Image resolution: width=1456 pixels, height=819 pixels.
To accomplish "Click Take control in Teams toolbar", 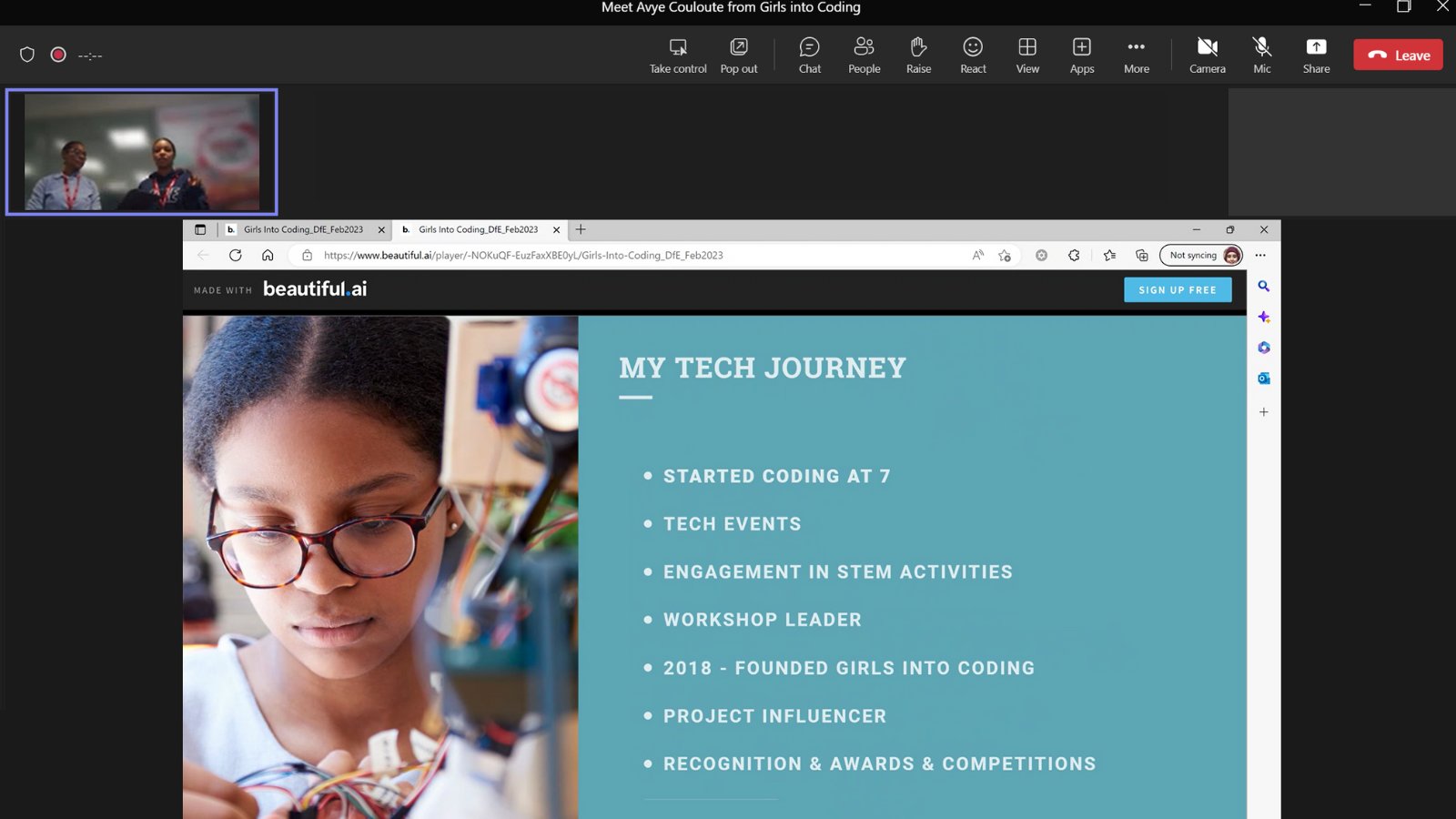I will click(x=678, y=56).
